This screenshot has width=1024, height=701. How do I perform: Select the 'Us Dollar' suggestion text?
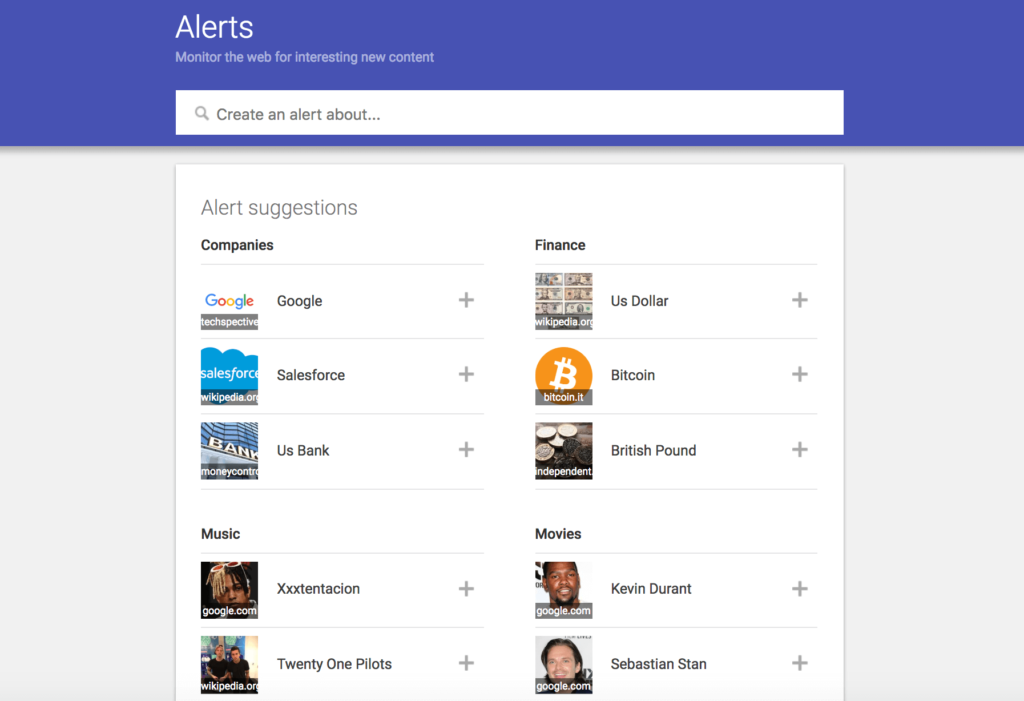[x=639, y=301]
